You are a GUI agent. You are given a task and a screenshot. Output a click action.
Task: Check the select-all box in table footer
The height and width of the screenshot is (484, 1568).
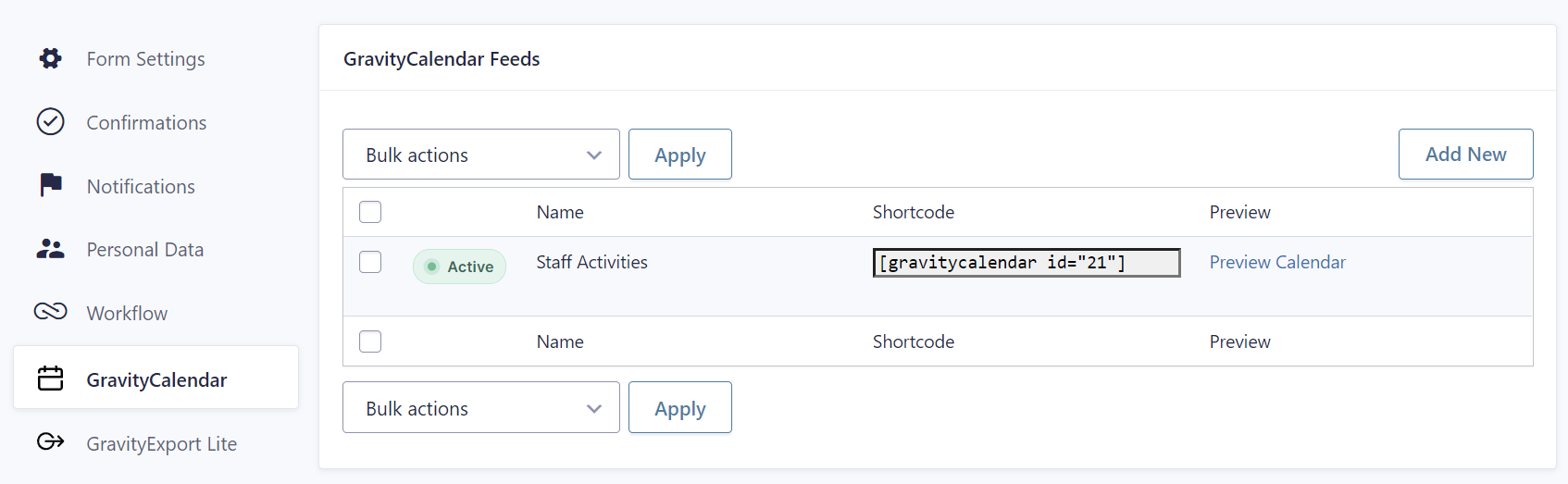(370, 341)
